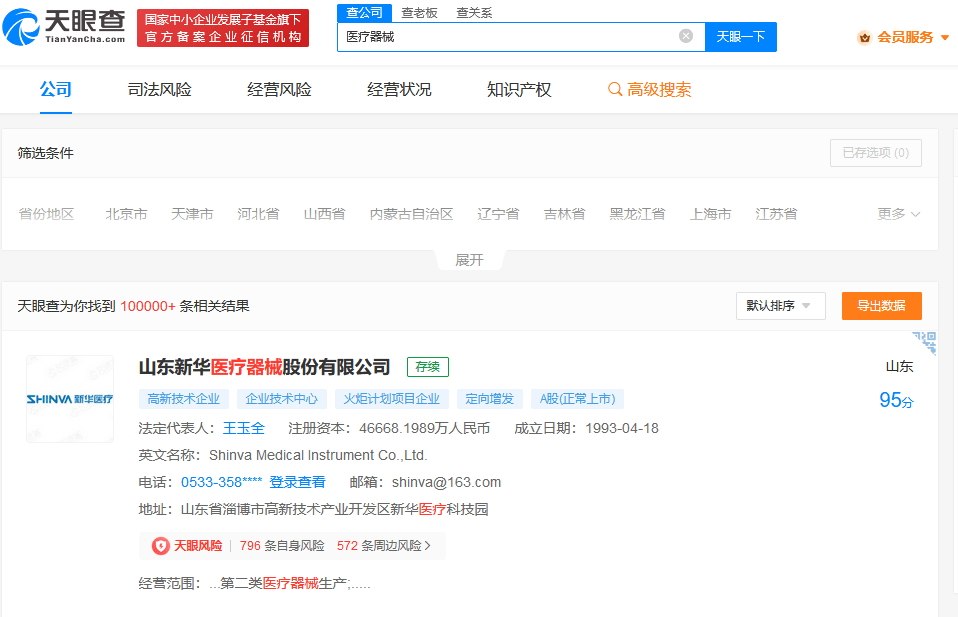Image resolution: width=958 pixels, height=617 pixels.
Task: Expand filters by clicking 展开
Action: pyautogui.click(x=469, y=258)
